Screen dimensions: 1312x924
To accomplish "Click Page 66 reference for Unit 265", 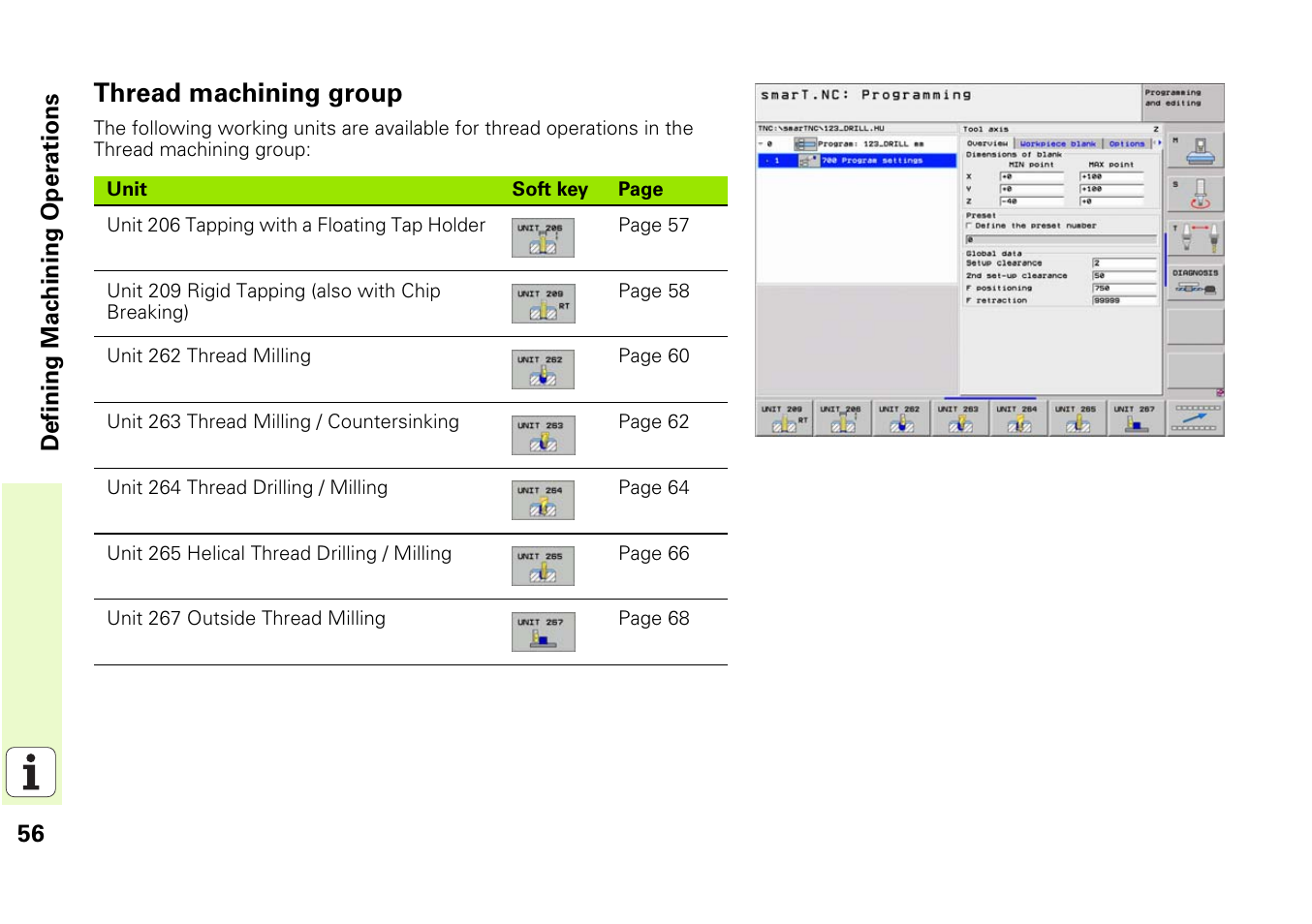I will point(654,554).
